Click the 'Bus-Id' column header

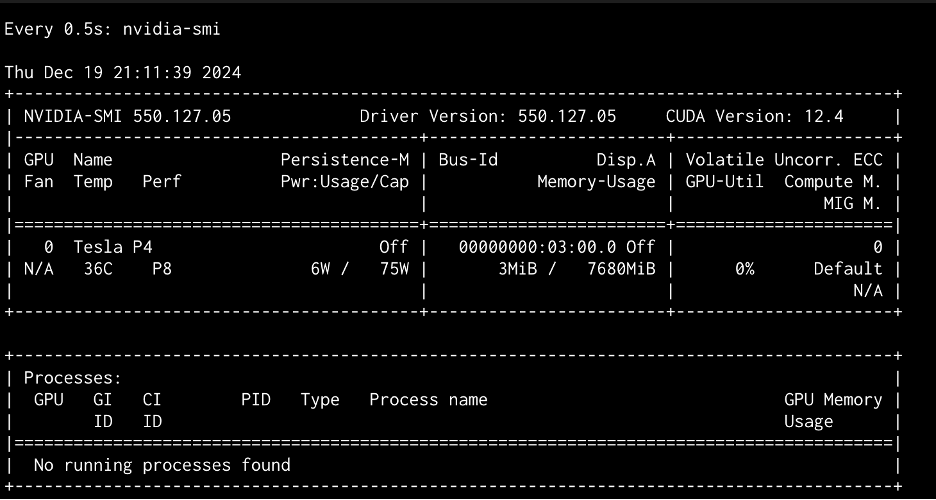[x=468, y=160]
